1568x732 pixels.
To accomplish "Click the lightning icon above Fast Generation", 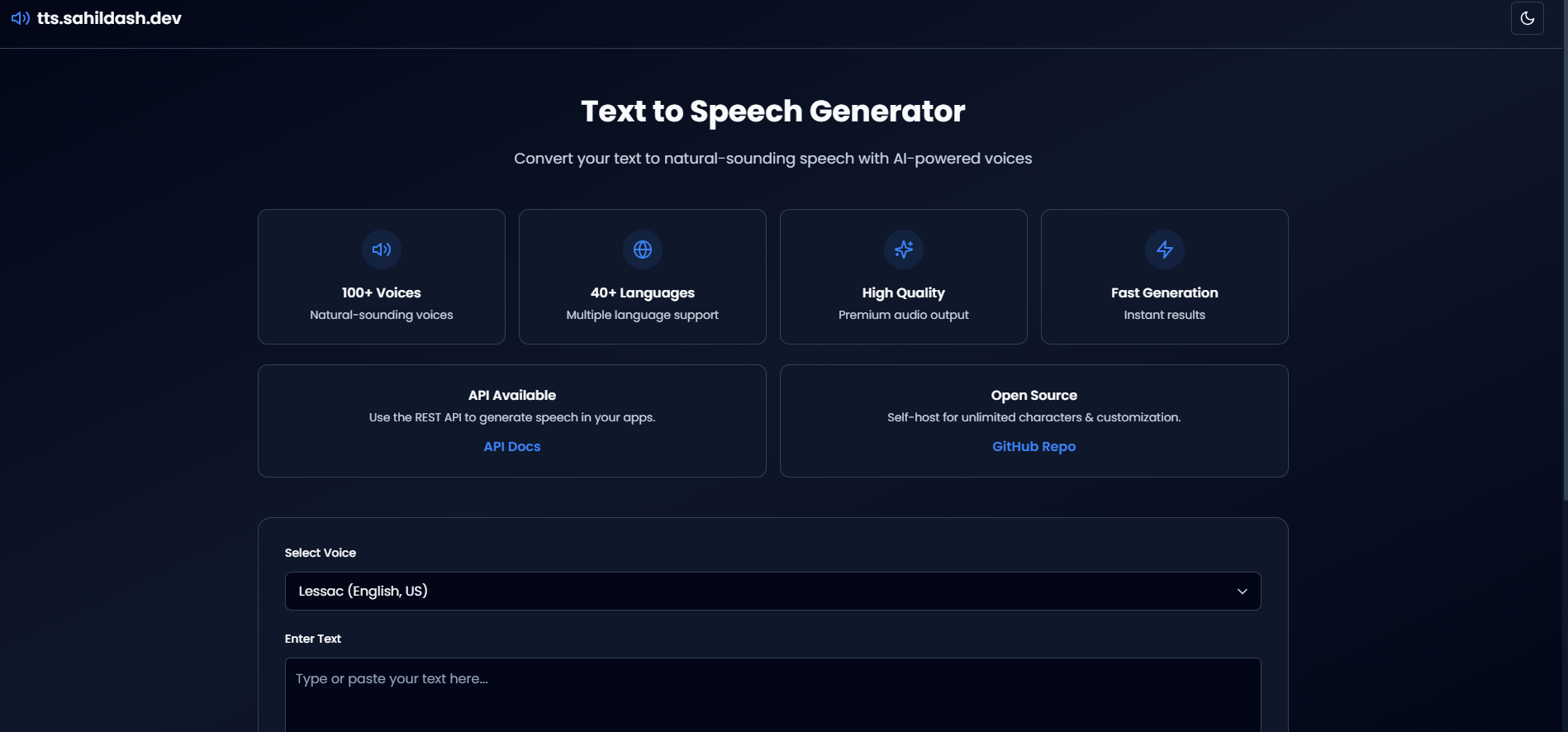I will pos(1165,250).
